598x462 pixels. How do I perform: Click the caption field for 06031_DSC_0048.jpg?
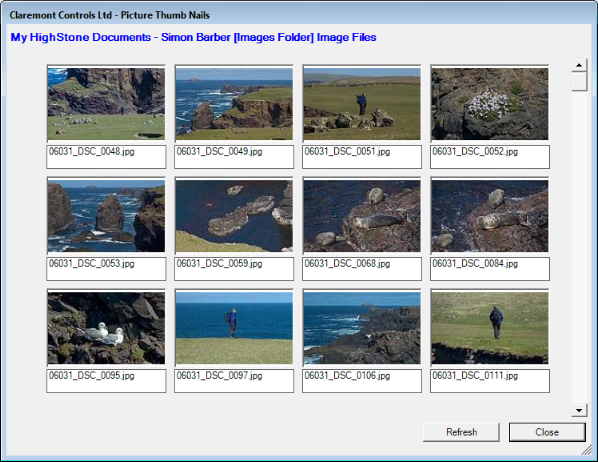(x=106, y=157)
